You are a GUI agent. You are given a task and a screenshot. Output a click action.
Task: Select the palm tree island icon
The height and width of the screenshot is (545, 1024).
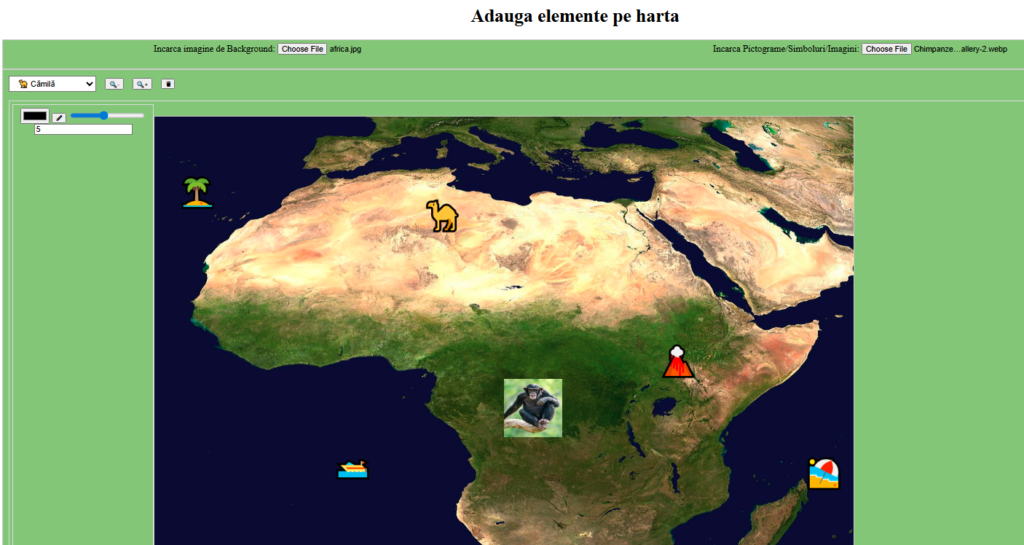pos(197,192)
